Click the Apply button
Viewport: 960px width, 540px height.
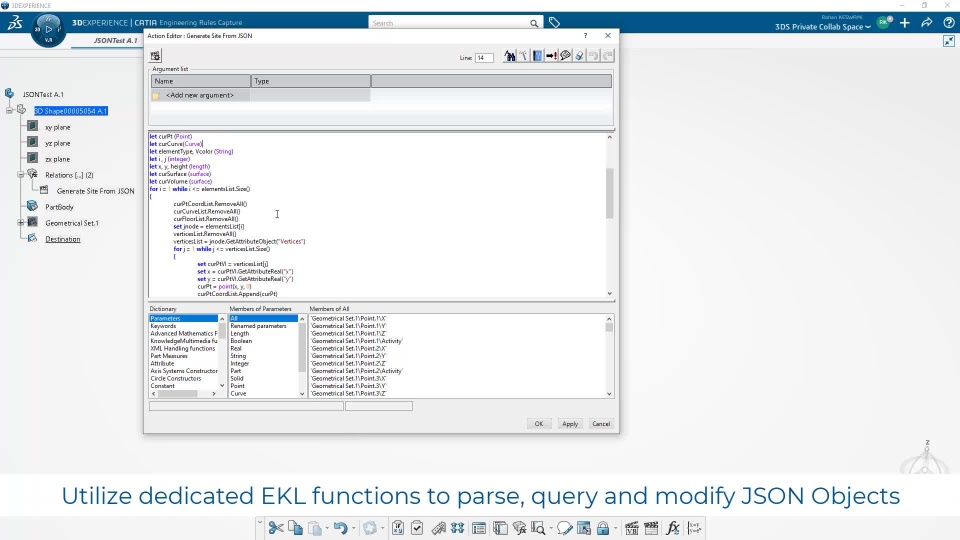(570, 424)
